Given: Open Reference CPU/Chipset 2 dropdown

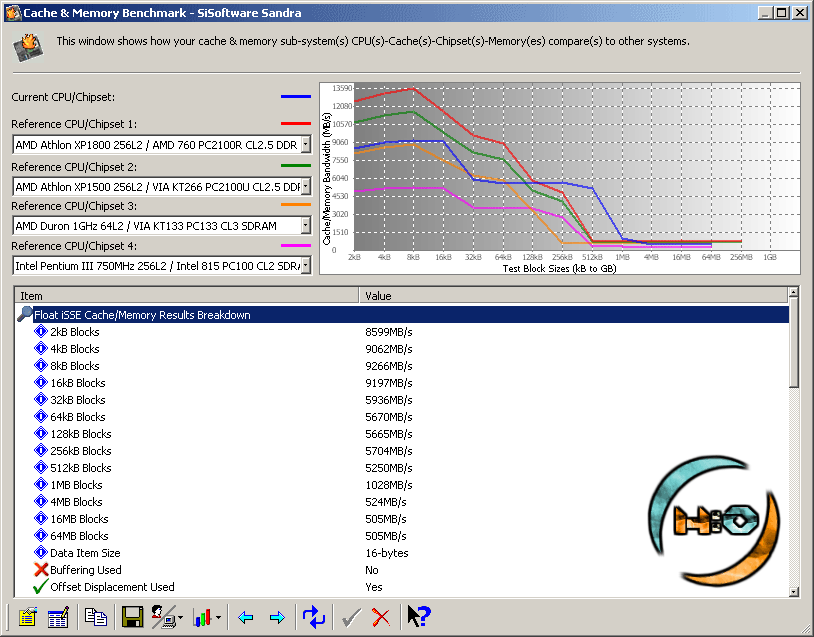Looking at the screenshot, I should pyautogui.click(x=306, y=186).
